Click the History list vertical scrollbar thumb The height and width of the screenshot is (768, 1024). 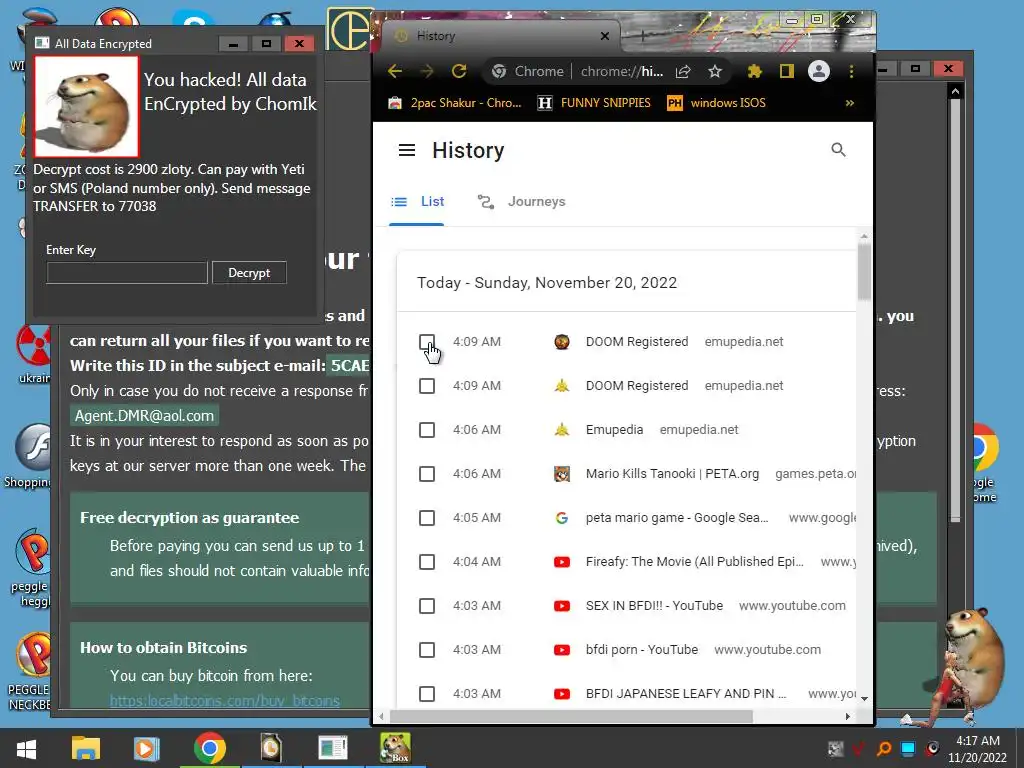864,272
